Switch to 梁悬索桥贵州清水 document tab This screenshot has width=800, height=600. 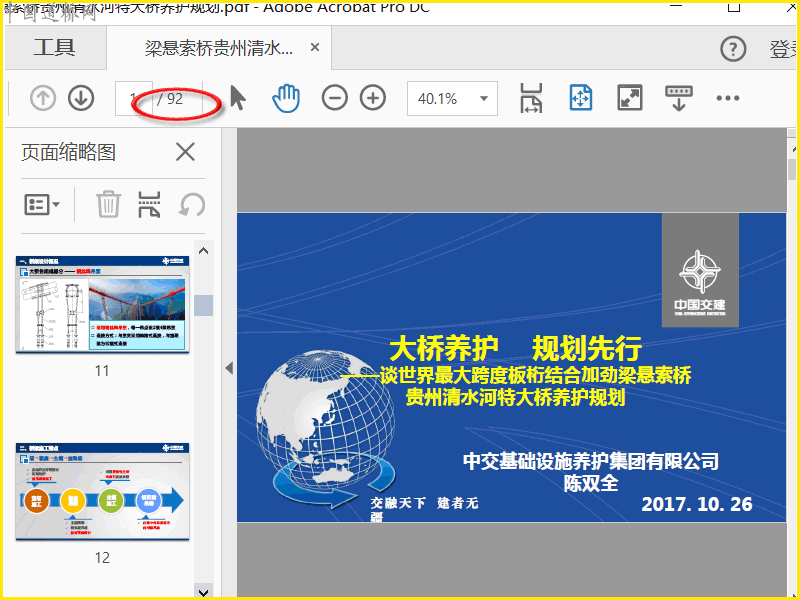218,48
